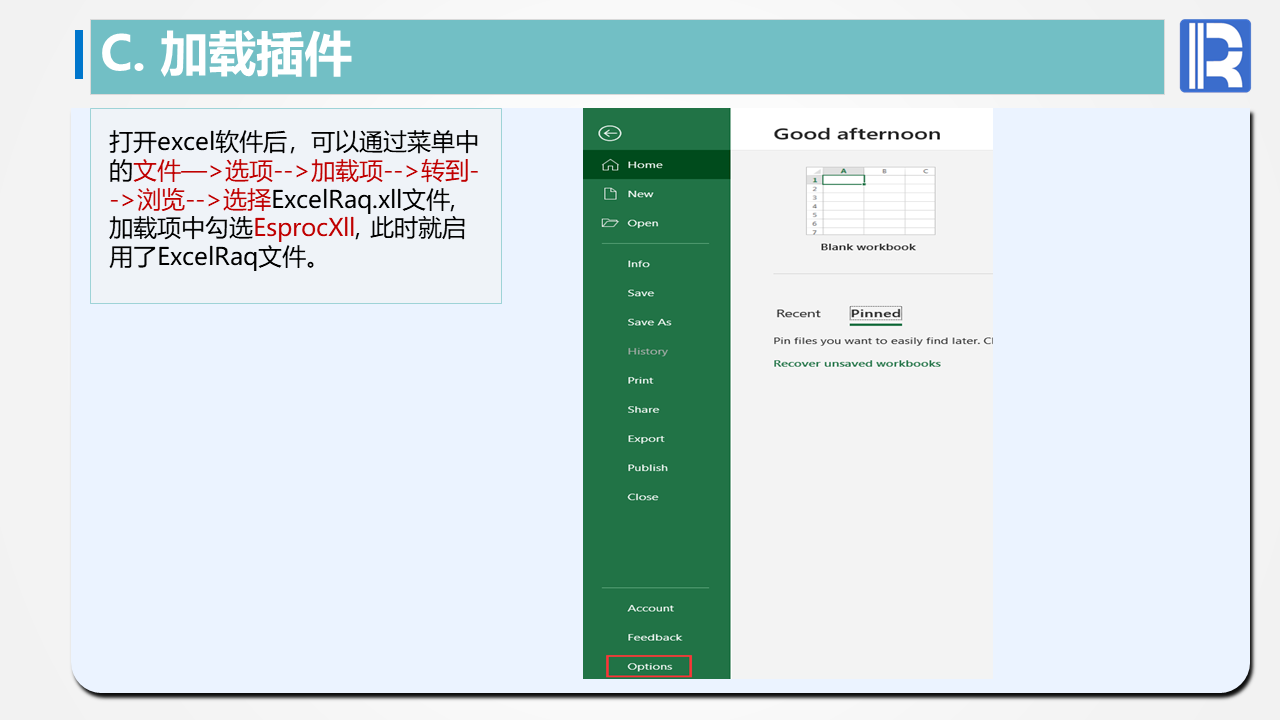Switch to the Recent tab
Screen dimensions: 1280x720
[x=798, y=314]
